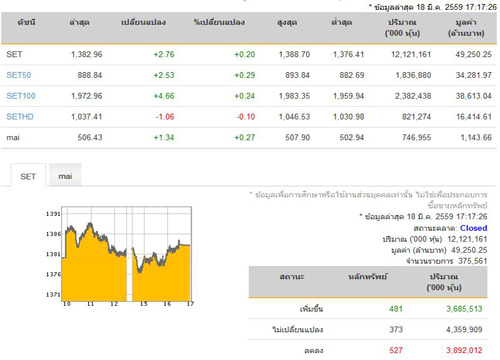Click the %เปลี่ยนแปลง column header
The image size is (500, 360).
(x=219, y=22)
